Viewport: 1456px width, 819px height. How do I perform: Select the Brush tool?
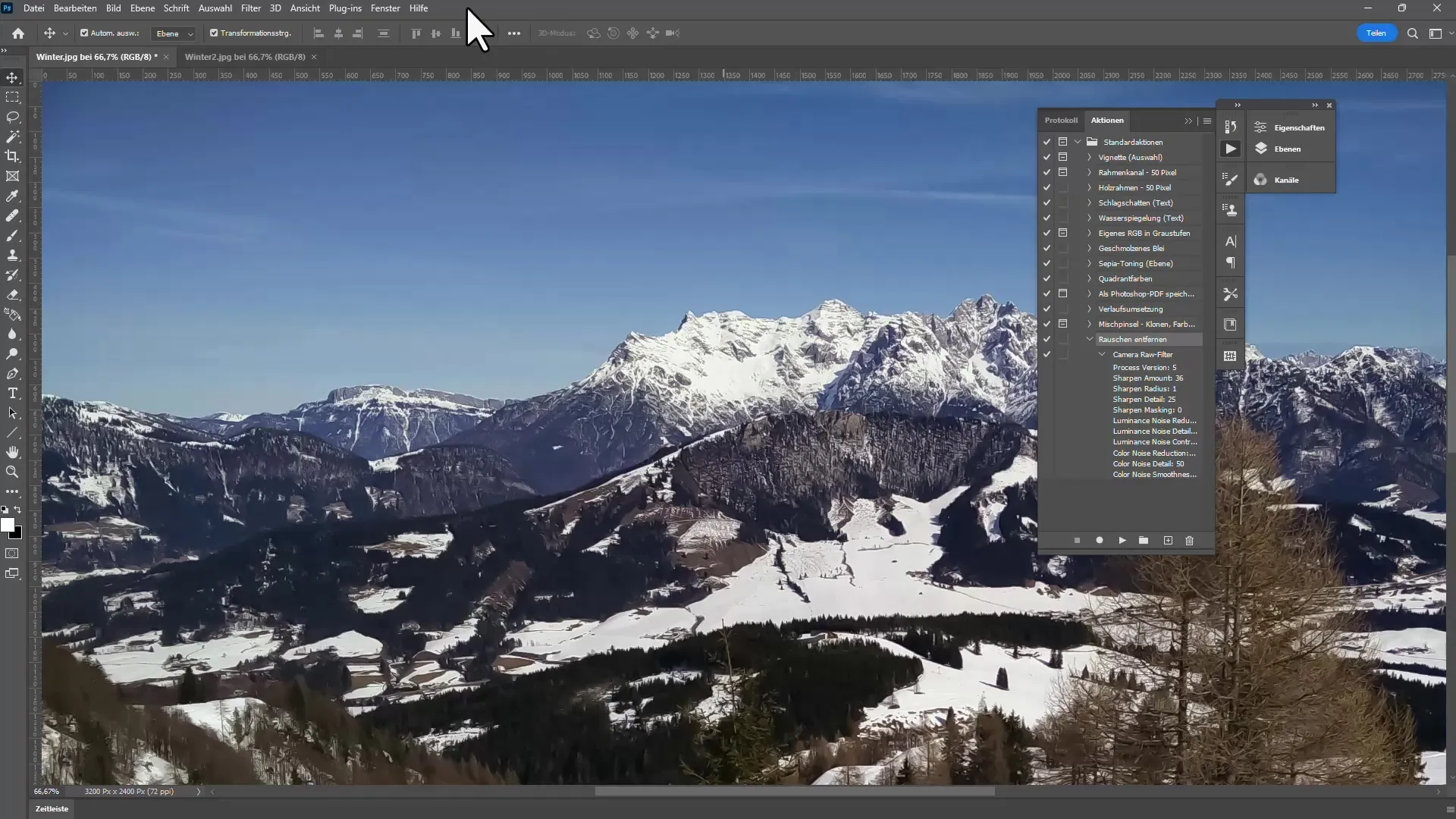(x=13, y=236)
